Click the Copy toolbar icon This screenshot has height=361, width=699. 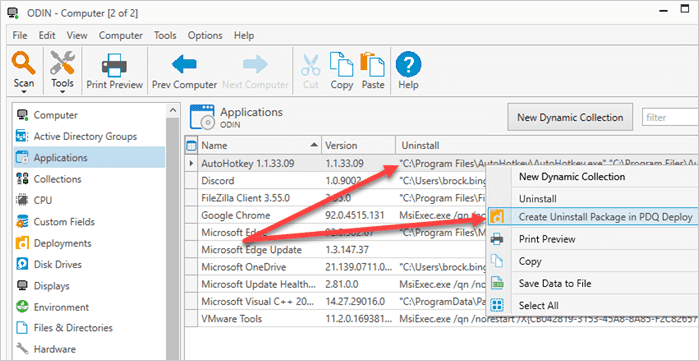coord(341,65)
